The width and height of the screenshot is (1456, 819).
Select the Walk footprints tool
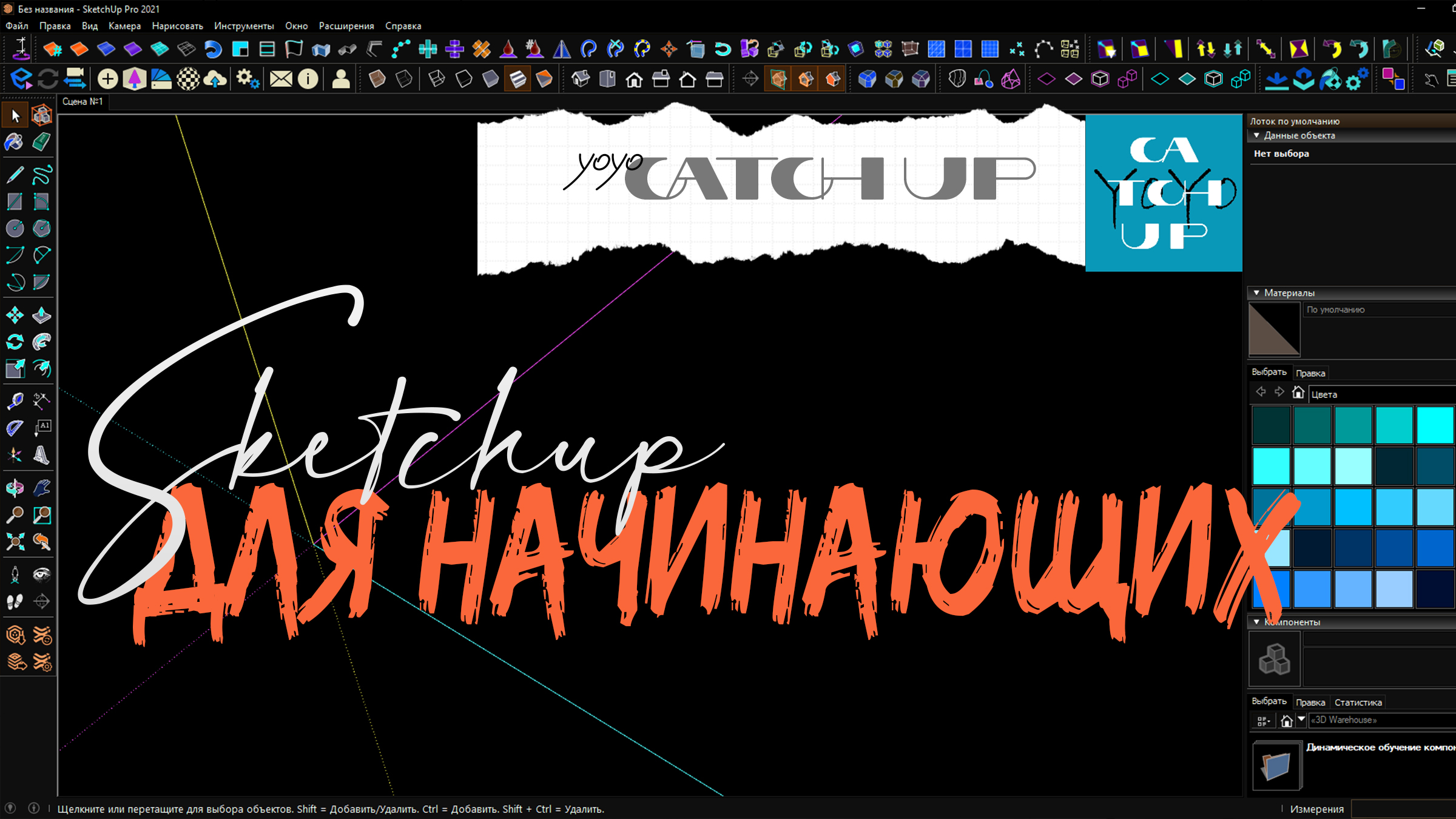click(15, 601)
